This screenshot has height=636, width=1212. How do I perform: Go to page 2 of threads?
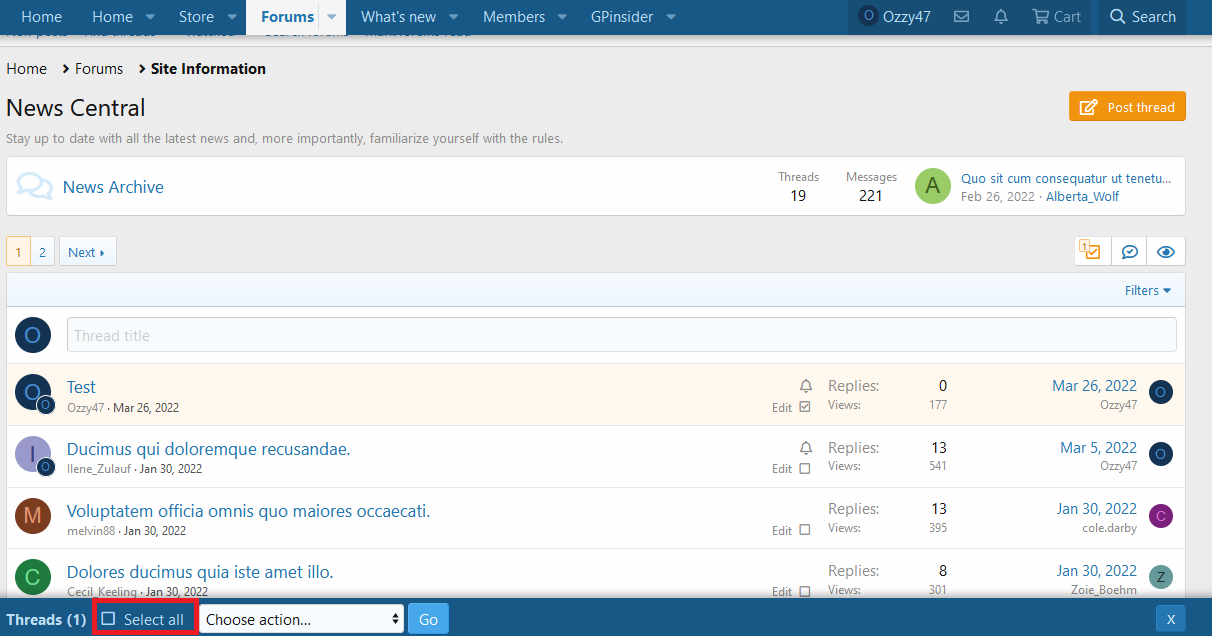[42, 252]
